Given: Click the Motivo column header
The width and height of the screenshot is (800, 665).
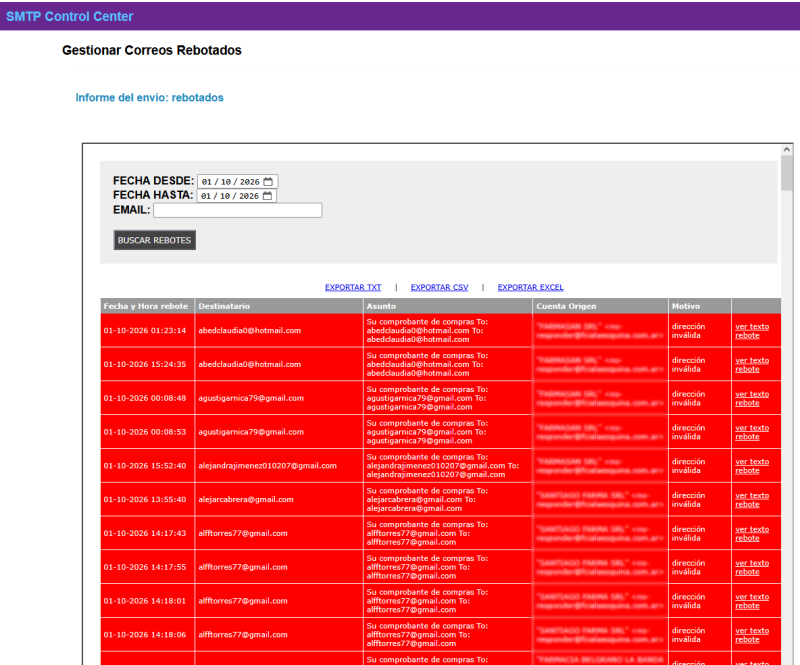Looking at the screenshot, I should tap(699, 306).
